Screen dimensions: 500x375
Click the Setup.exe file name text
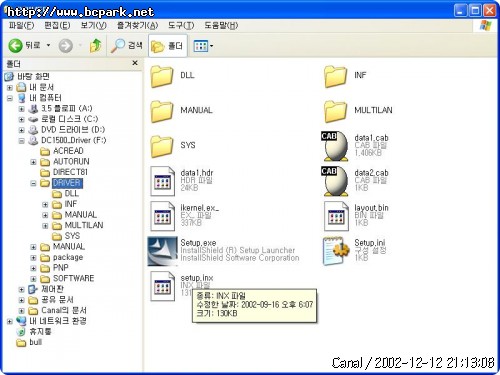click(x=198, y=243)
